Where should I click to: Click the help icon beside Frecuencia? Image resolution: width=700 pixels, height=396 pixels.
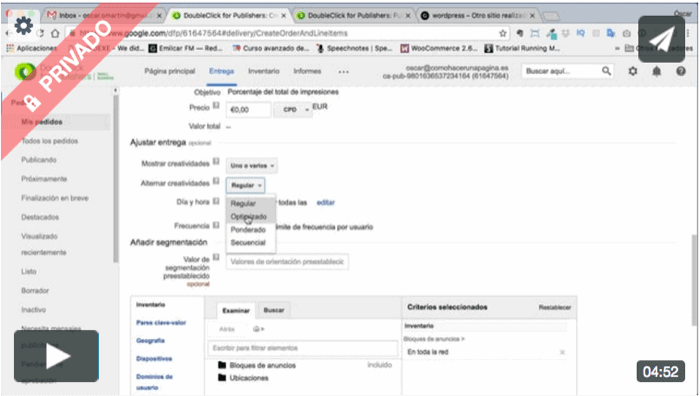point(216,225)
